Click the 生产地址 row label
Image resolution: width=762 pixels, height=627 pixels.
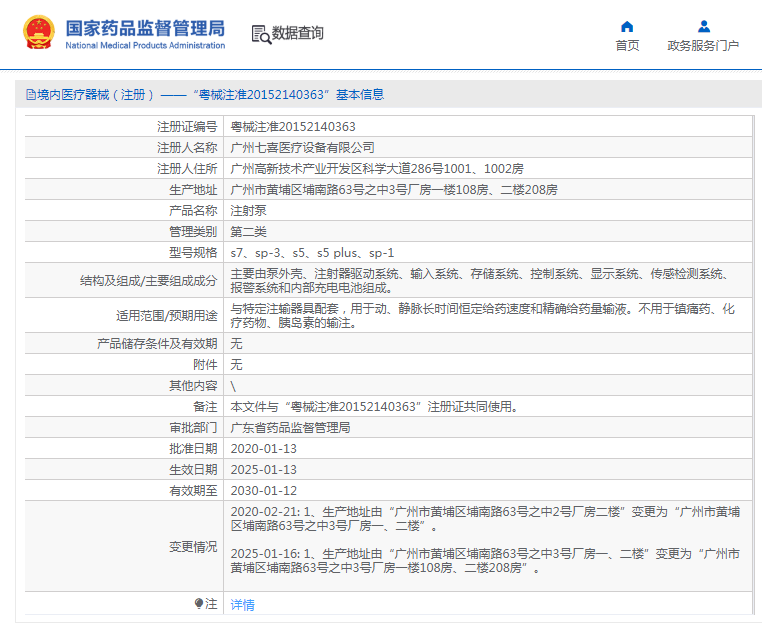tap(193, 190)
